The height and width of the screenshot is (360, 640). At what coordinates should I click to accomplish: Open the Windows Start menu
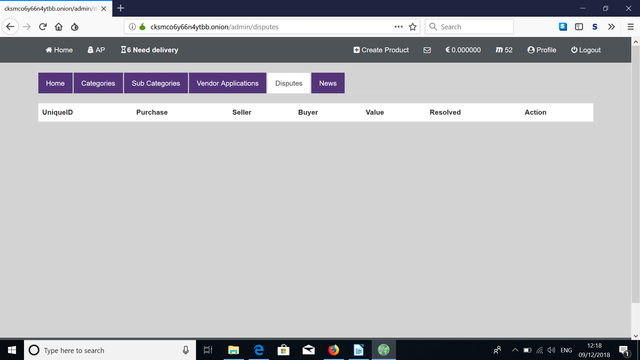(12, 350)
